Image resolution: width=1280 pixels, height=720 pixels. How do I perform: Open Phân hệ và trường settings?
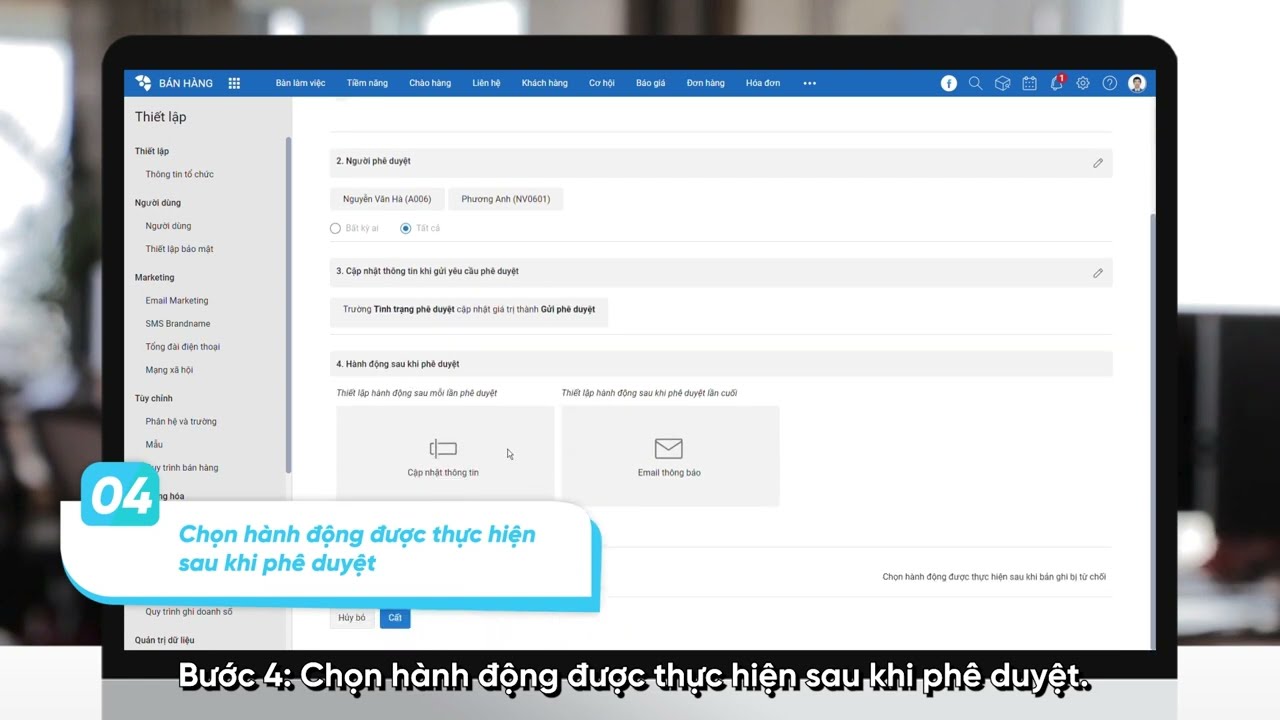tap(181, 421)
